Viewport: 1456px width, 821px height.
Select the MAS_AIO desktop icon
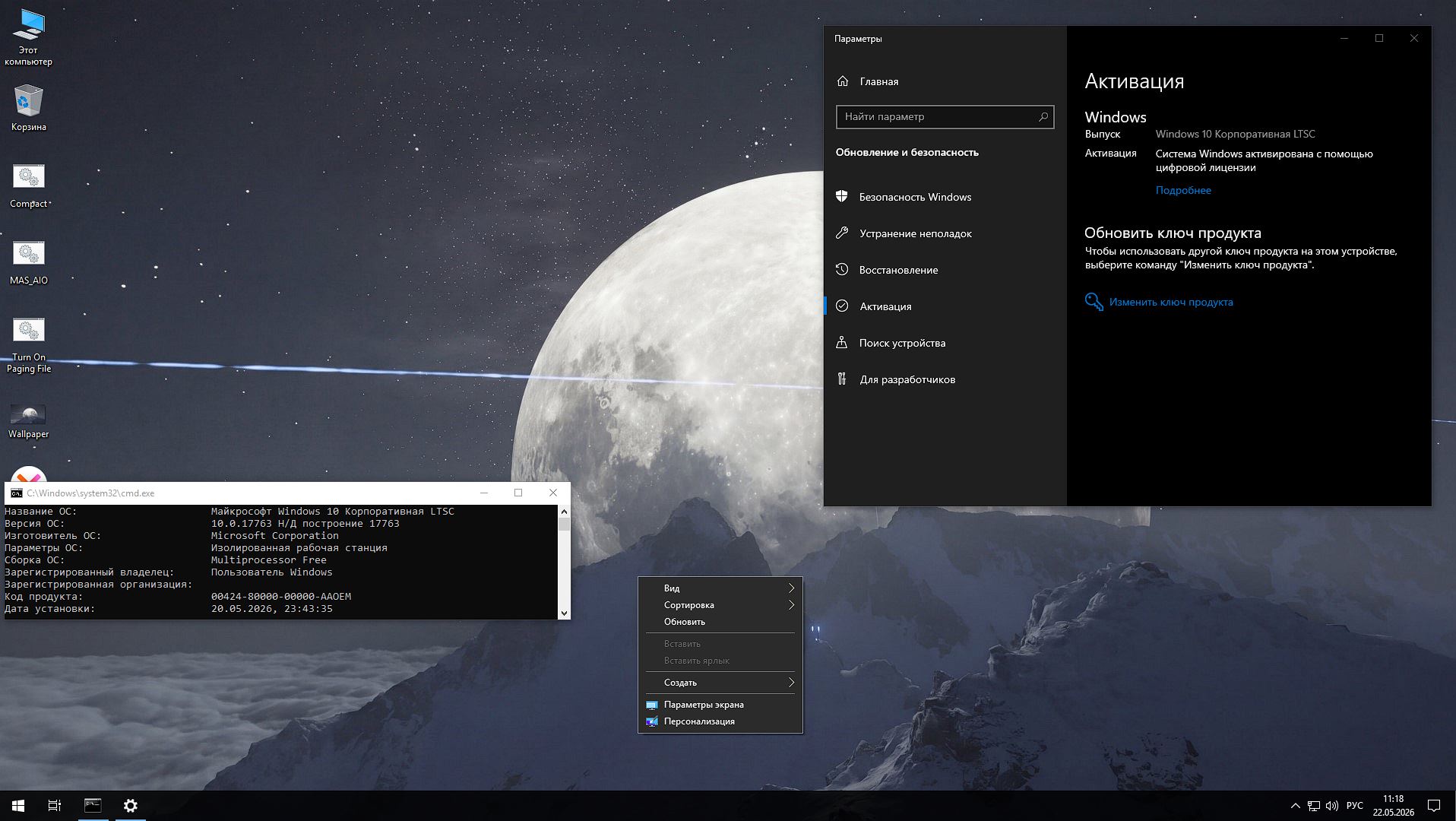29,262
